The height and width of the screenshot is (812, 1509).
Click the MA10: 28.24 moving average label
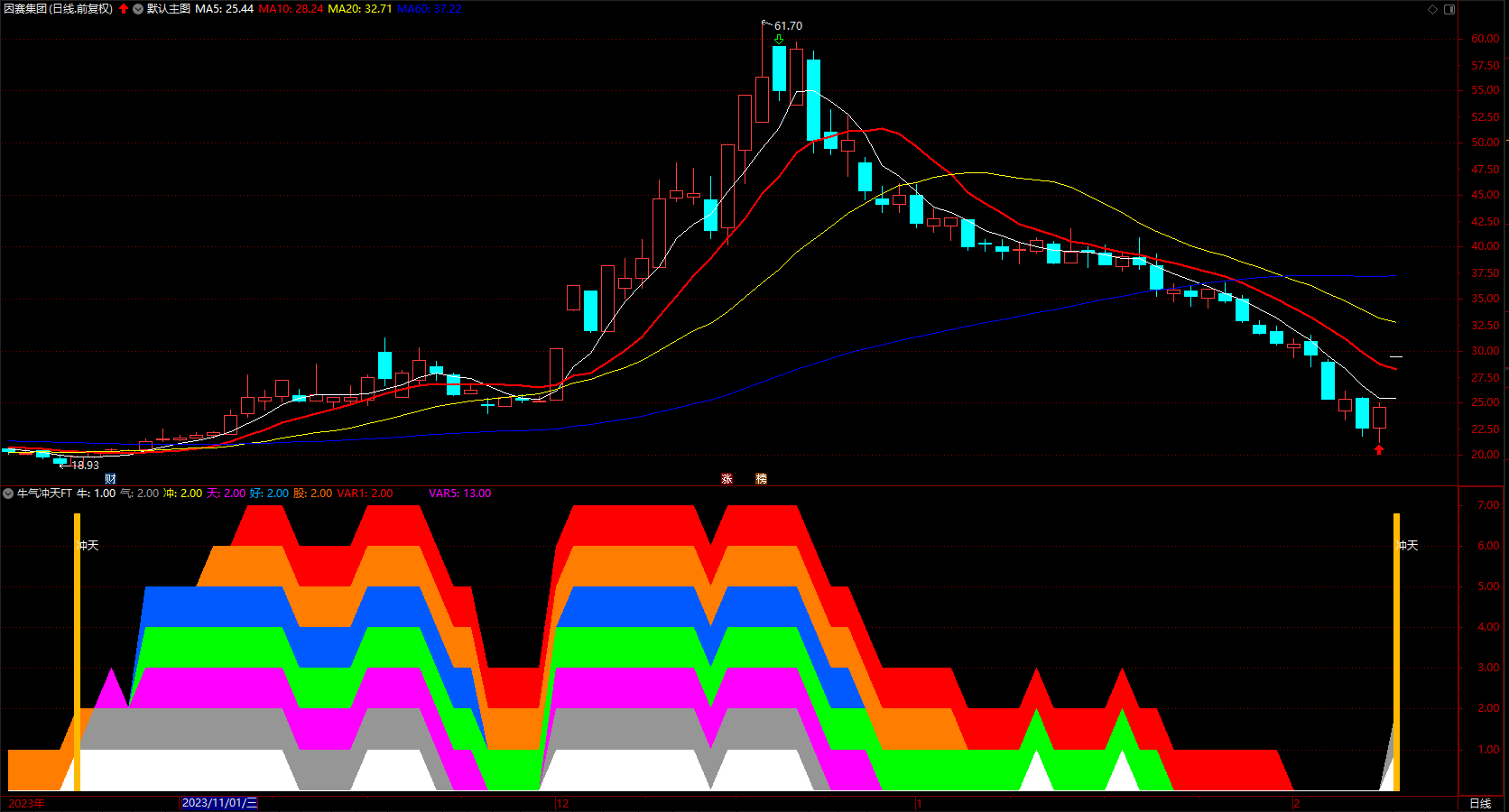click(291, 9)
